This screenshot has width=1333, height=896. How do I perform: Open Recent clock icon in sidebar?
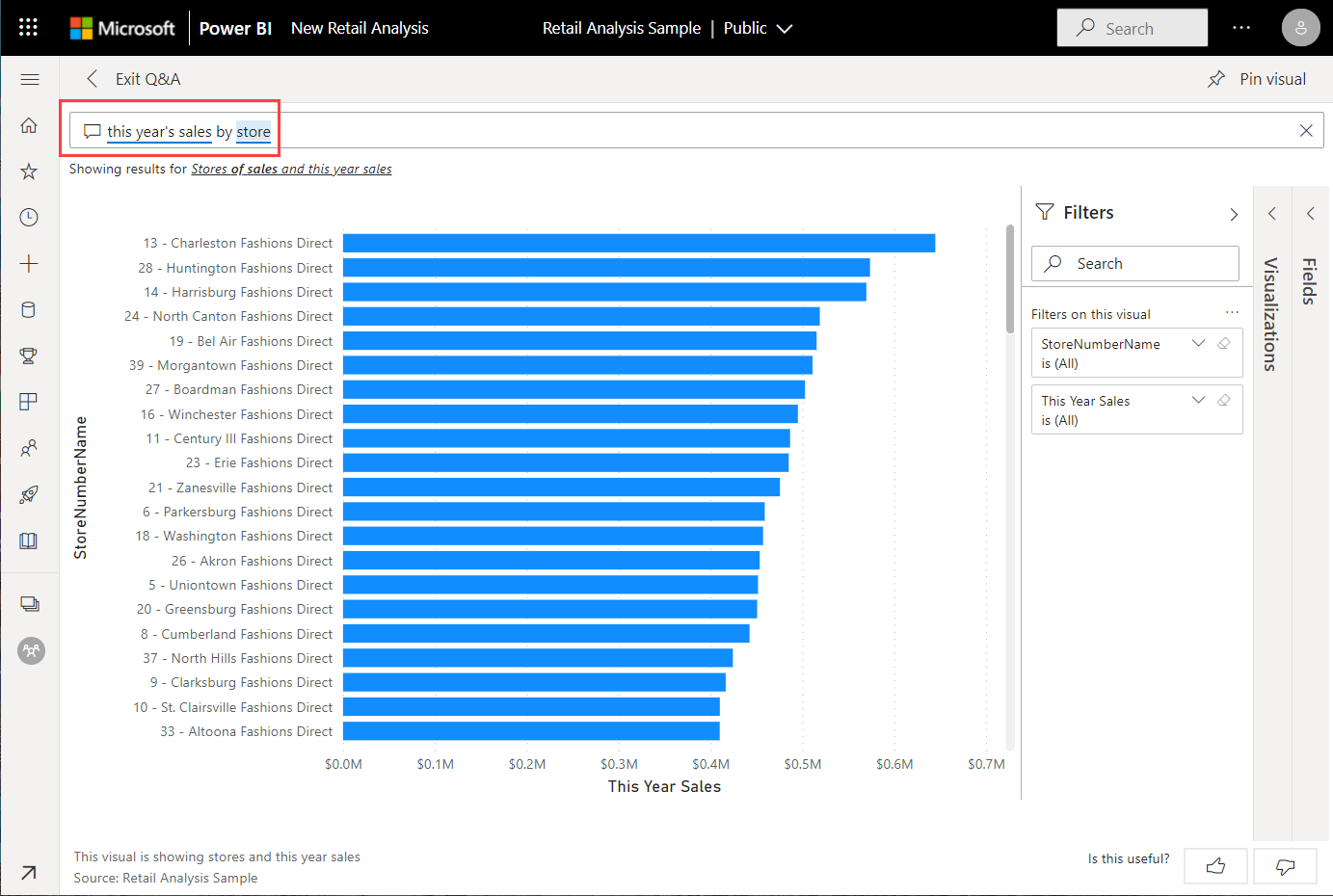tap(29, 218)
